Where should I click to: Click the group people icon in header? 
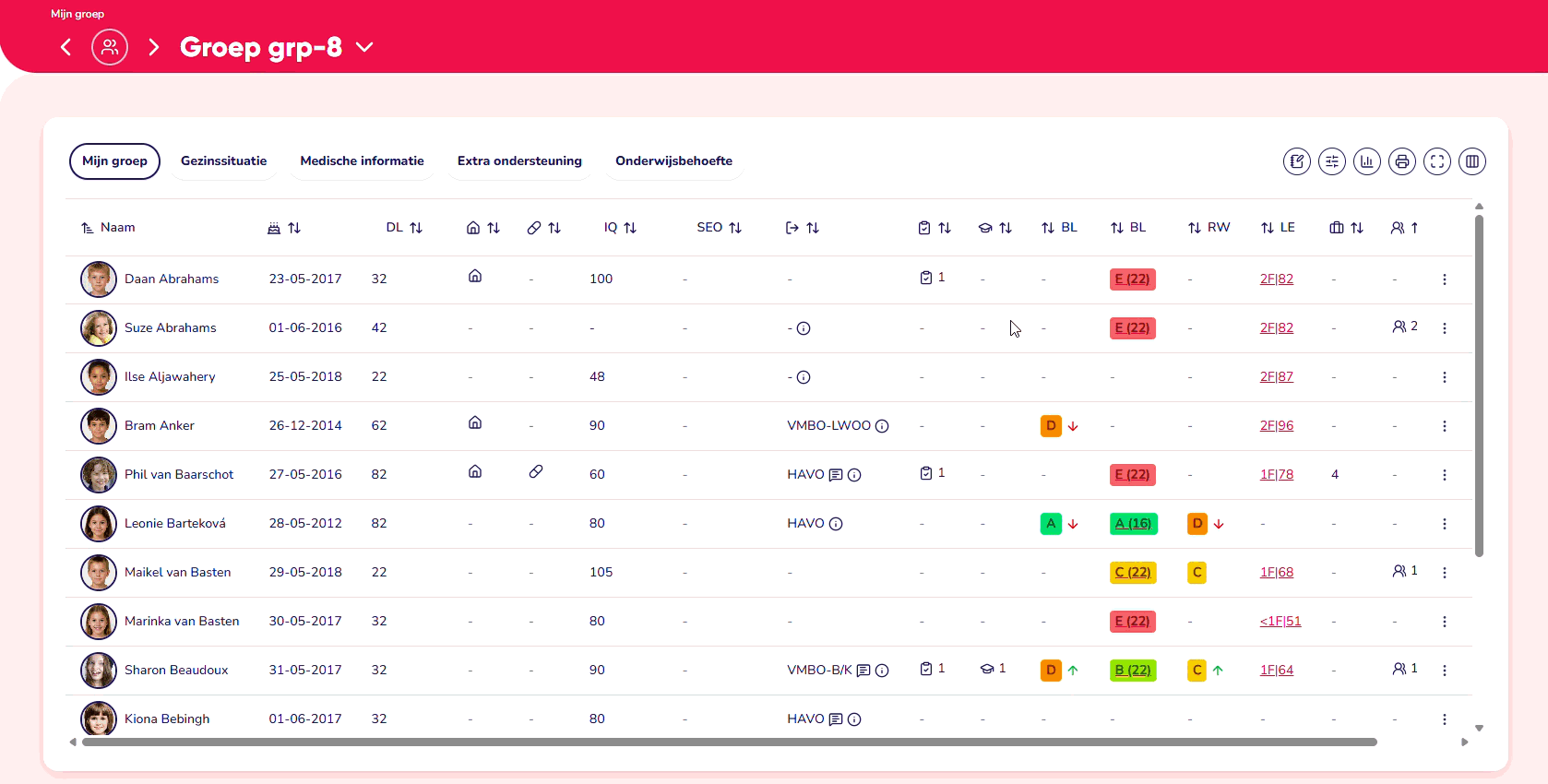pyautogui.click(x=110, y=47)
